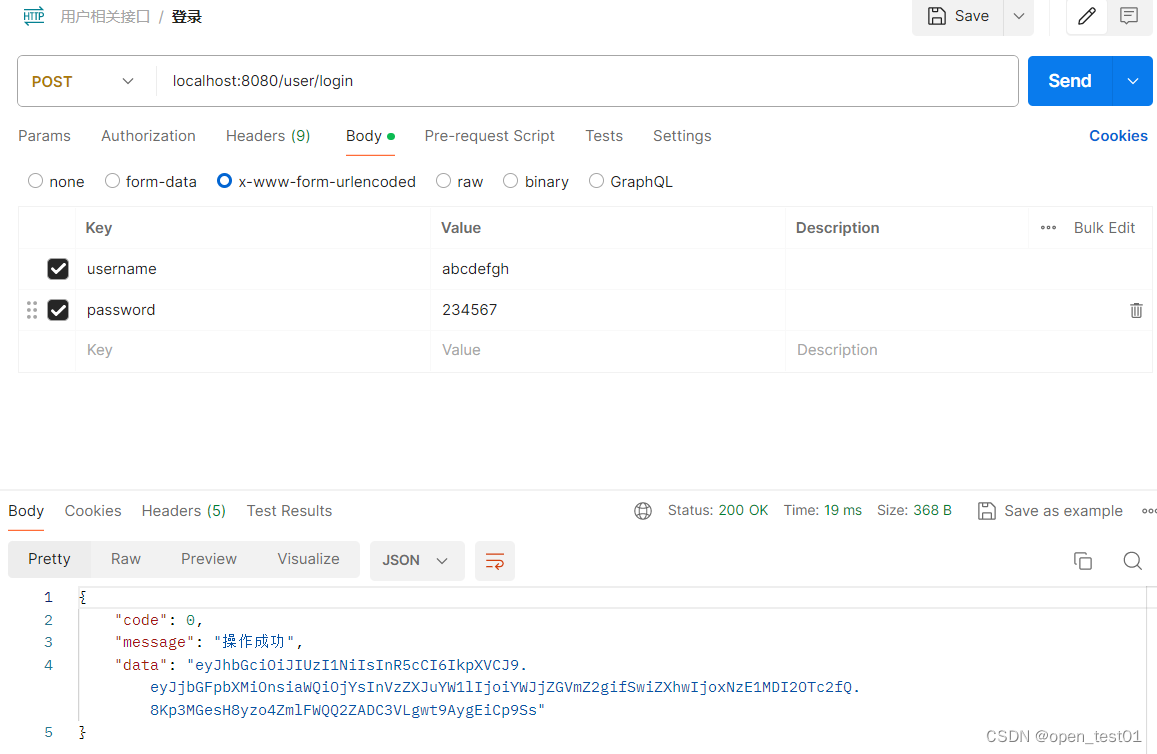Click the Status 200 OK text
Viewport: 1157px width, 754px height.
coord(718,511)
